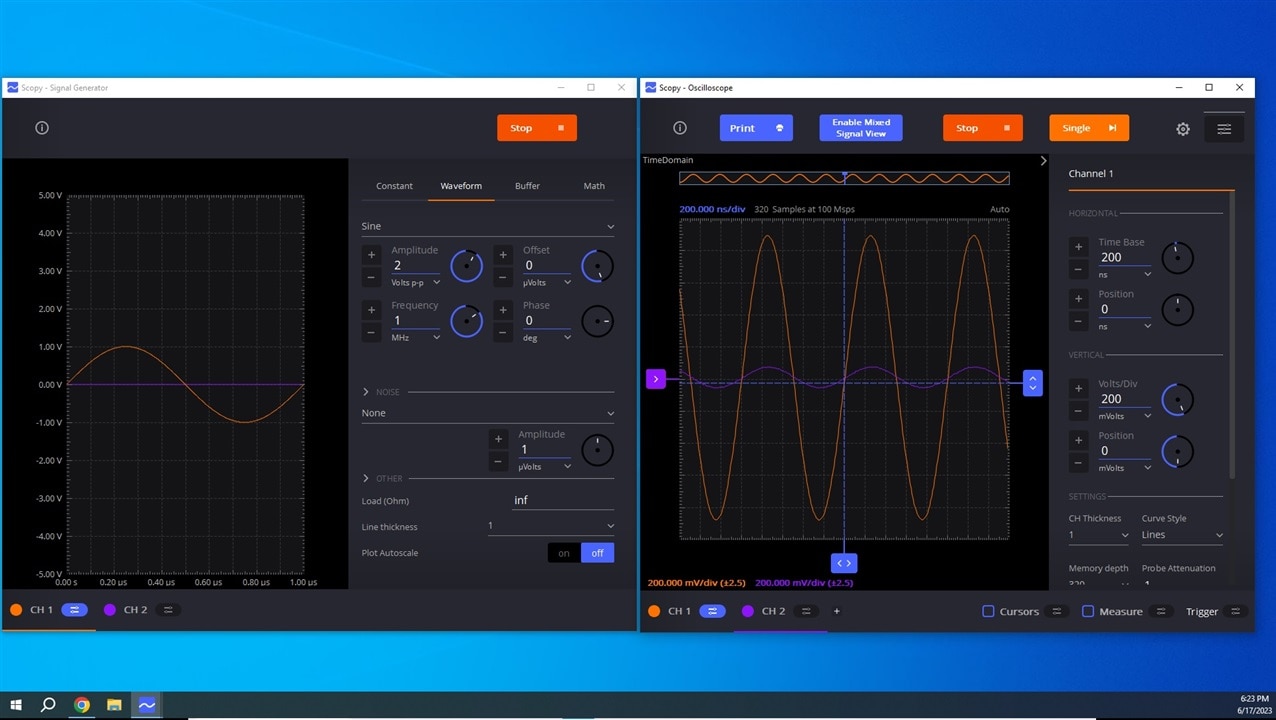
Task: Click Single capture button
Action: pos(1089,128)
